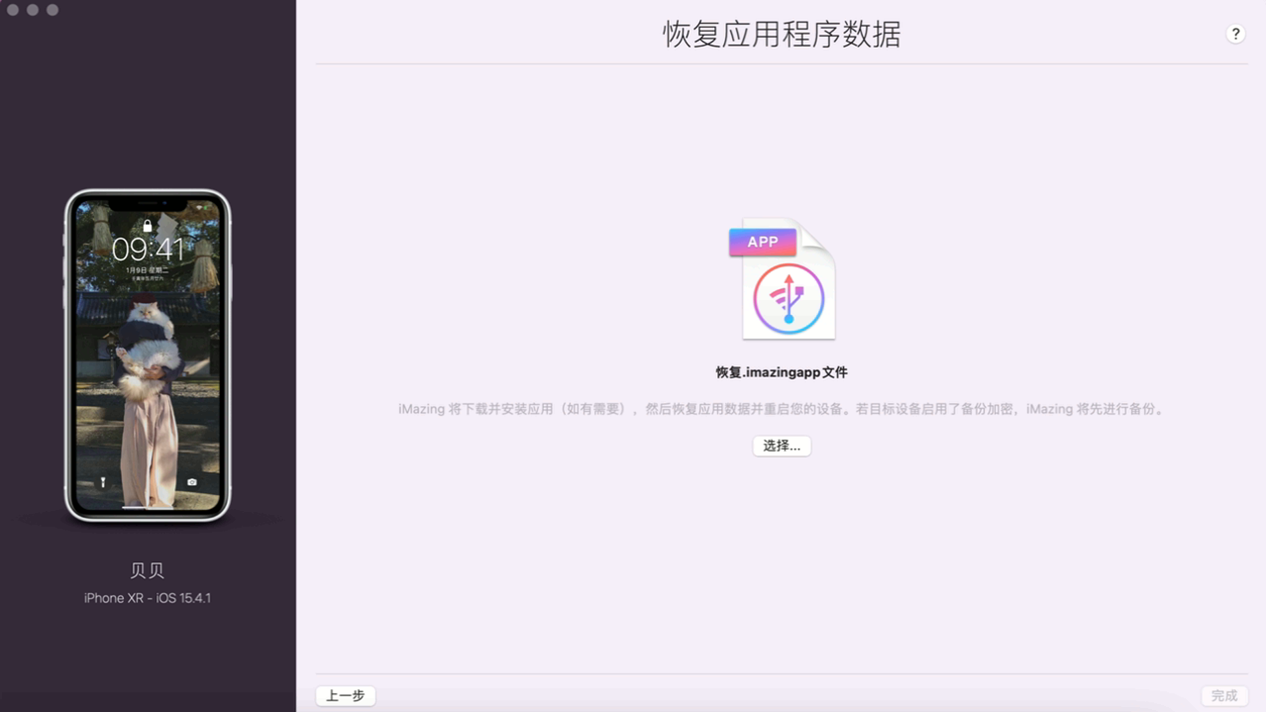1266x712 pixels.
Task: Click the iMazing USB logo inside the document icon
Action: (787, 298)
